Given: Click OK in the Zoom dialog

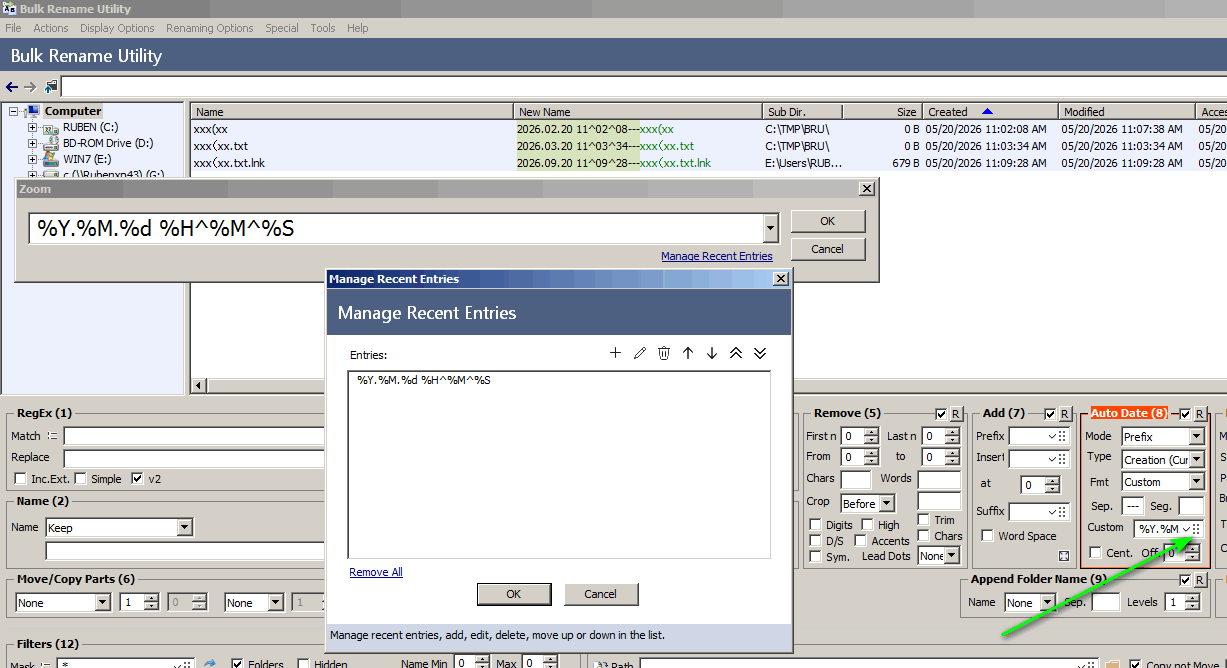Looking at the screenshot, I should point(828,221).
